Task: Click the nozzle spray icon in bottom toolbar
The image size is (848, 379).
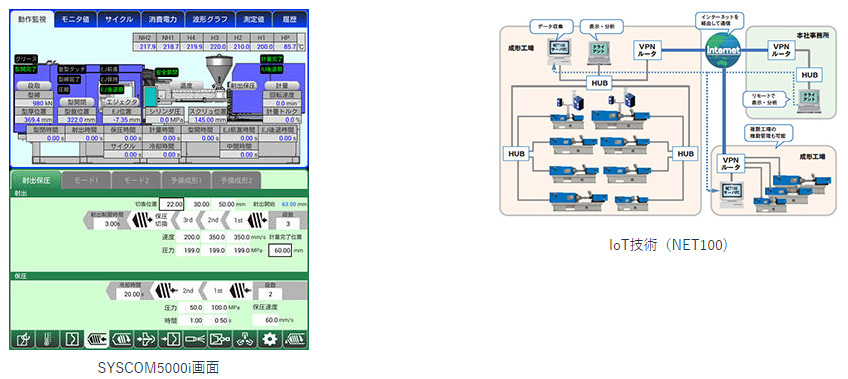Action: coord(195,339)
